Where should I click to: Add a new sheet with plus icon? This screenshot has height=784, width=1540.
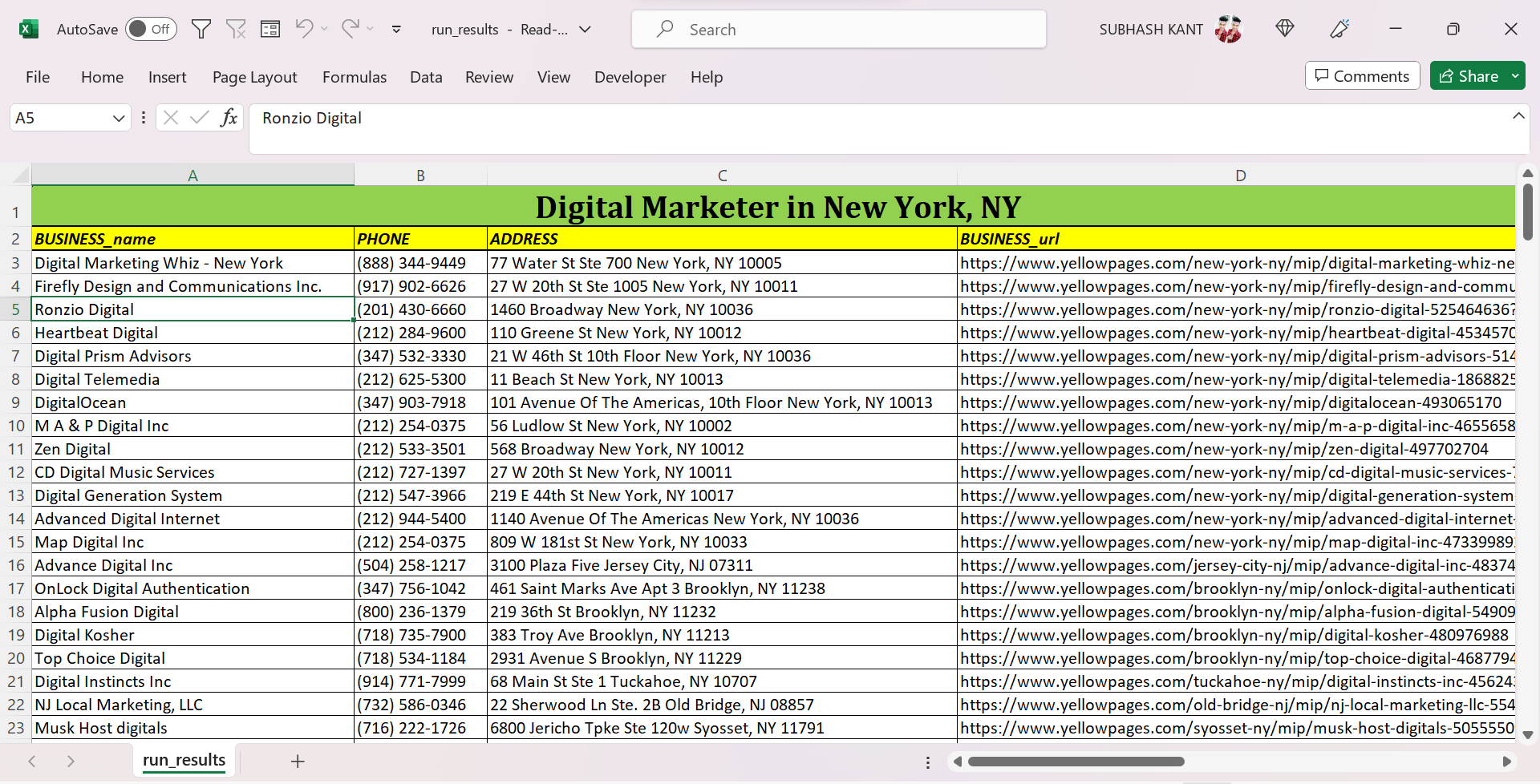coord(298,761)
